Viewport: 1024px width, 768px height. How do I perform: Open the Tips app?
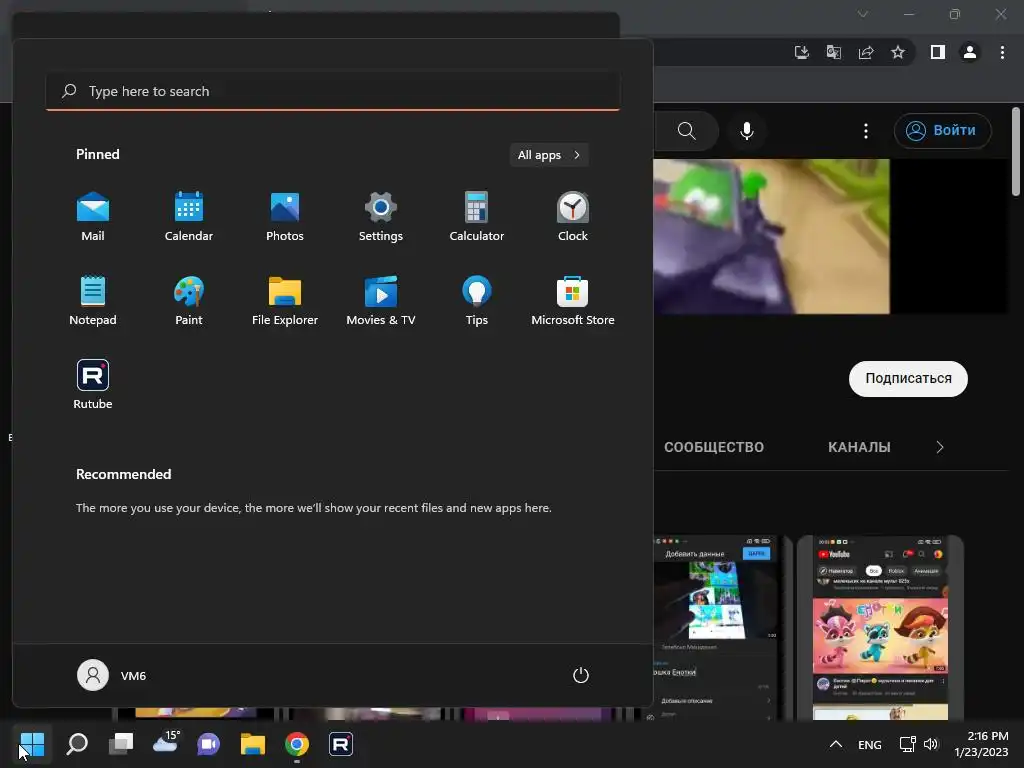pyautogui.click(x=477, y=300)
